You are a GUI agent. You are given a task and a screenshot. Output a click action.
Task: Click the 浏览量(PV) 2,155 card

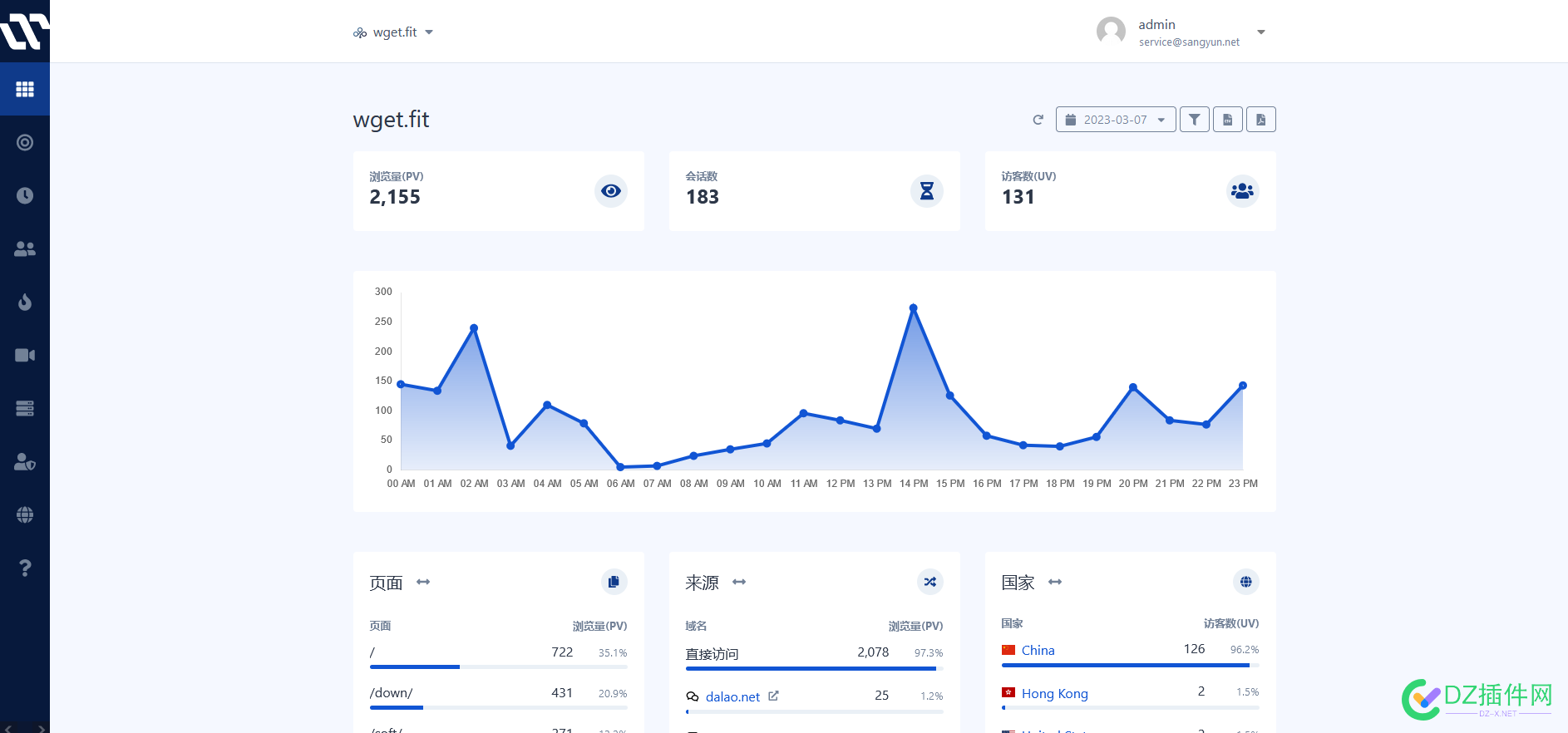[498, 191]
